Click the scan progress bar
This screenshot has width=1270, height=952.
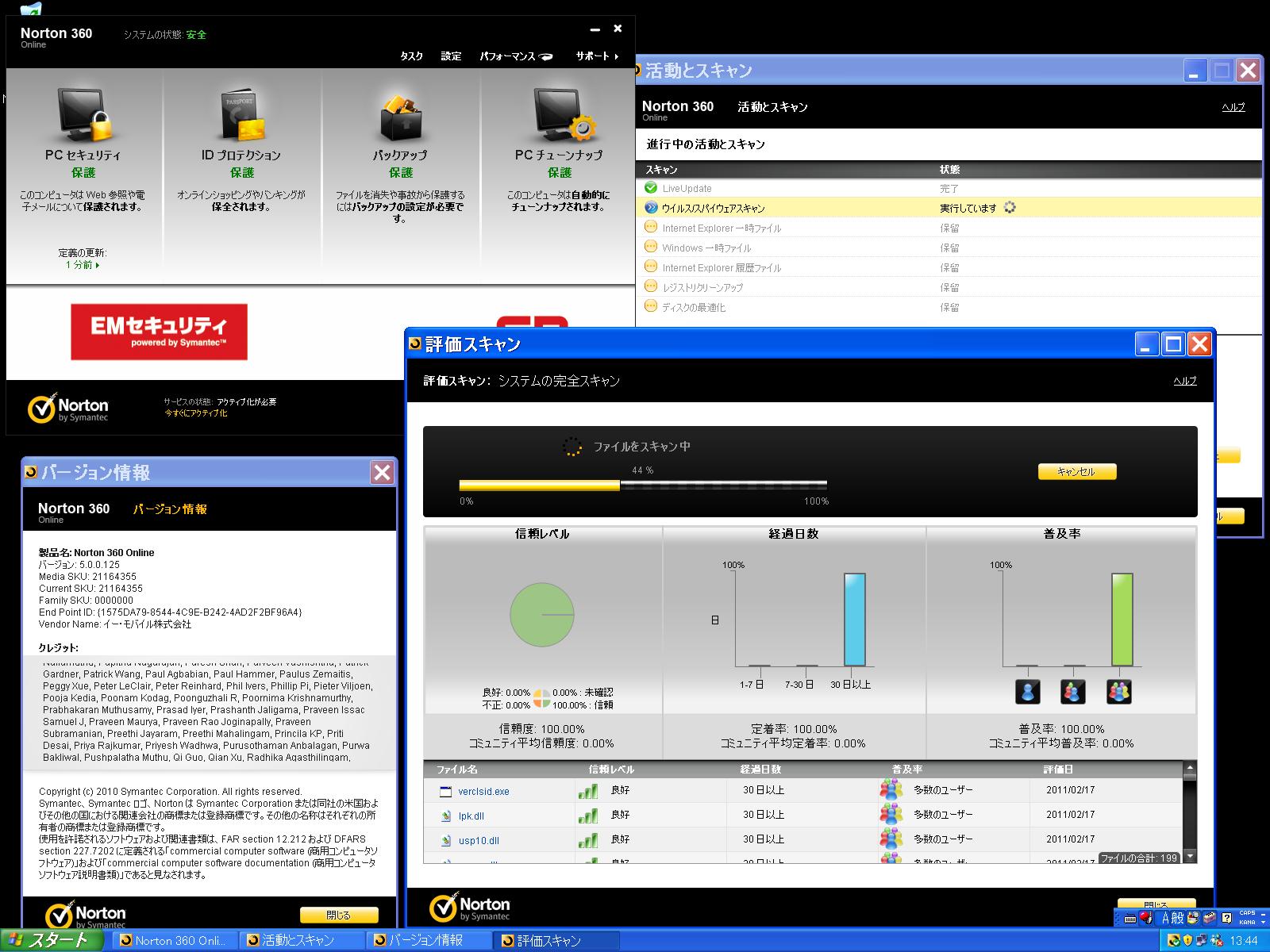click(643, 485)
